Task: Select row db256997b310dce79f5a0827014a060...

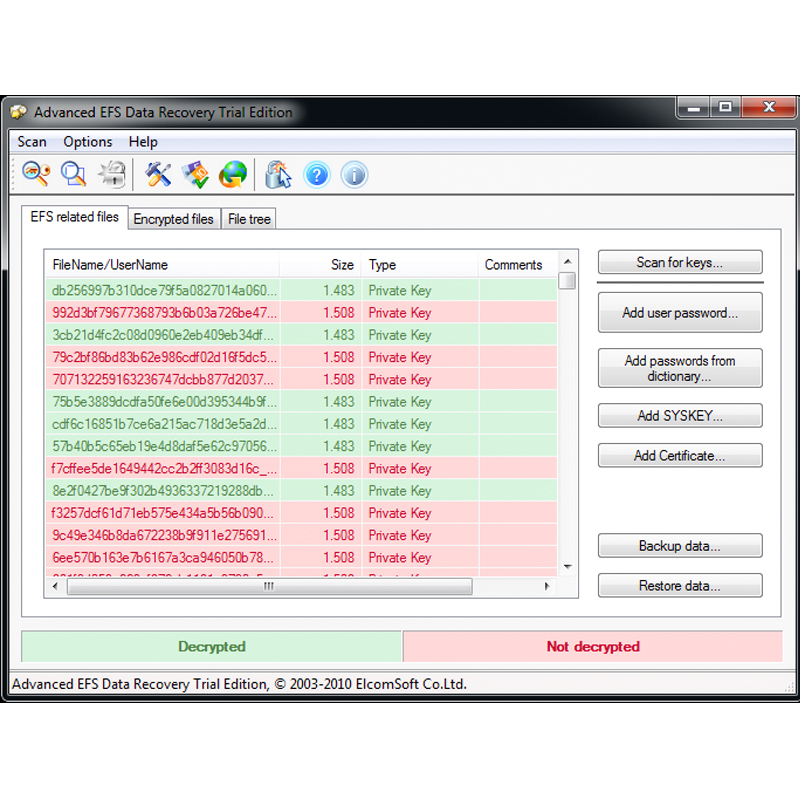Action: coord(302,290)
